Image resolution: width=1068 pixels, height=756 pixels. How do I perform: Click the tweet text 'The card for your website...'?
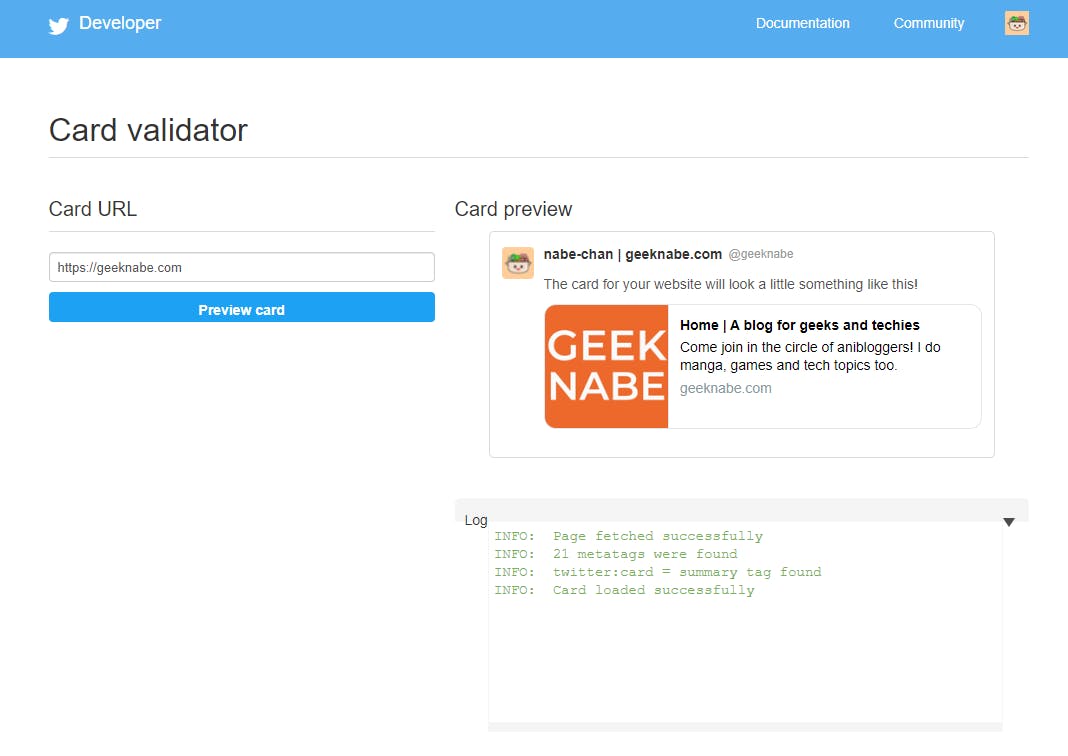pos(730,284)
